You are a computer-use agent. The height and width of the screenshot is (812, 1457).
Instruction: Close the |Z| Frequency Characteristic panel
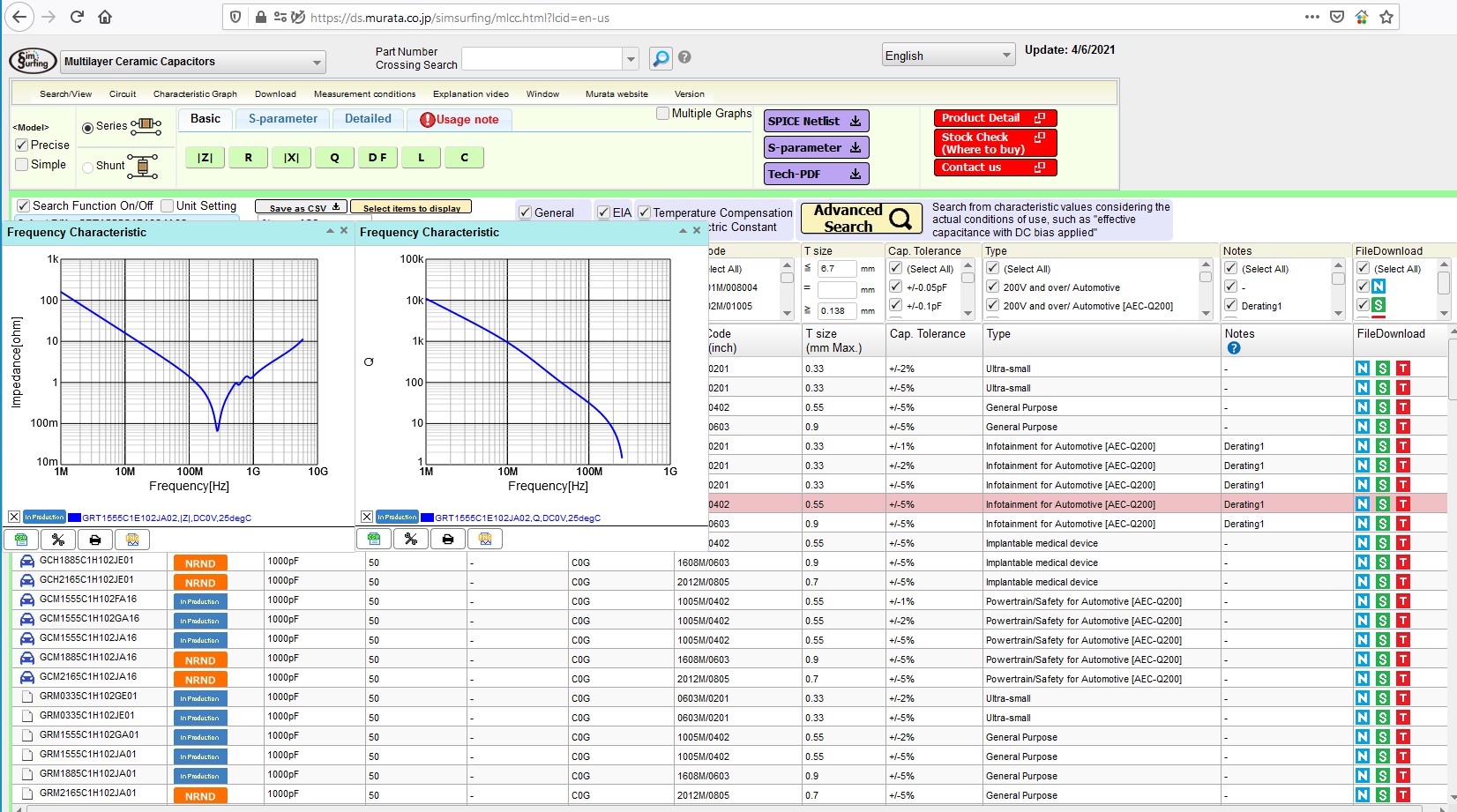pyautogui.click(x=344, y=230)
